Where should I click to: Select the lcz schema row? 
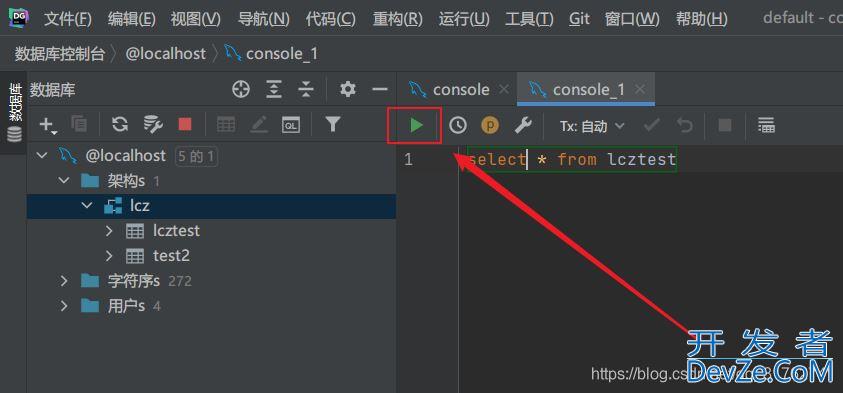click(x=211, y=206)
